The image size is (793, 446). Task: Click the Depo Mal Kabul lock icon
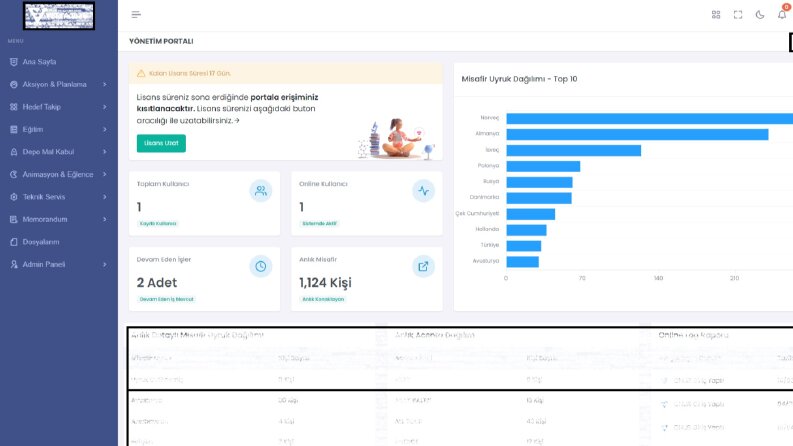[x=14, y=152]
